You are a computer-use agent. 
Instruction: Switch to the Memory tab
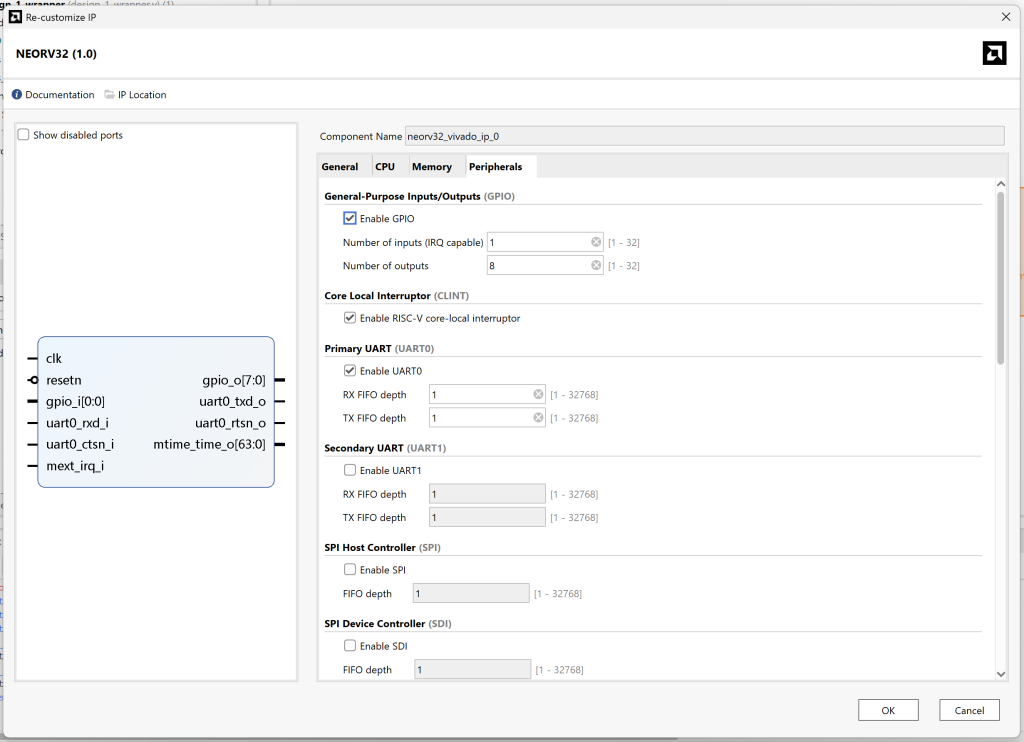(432, 167)
